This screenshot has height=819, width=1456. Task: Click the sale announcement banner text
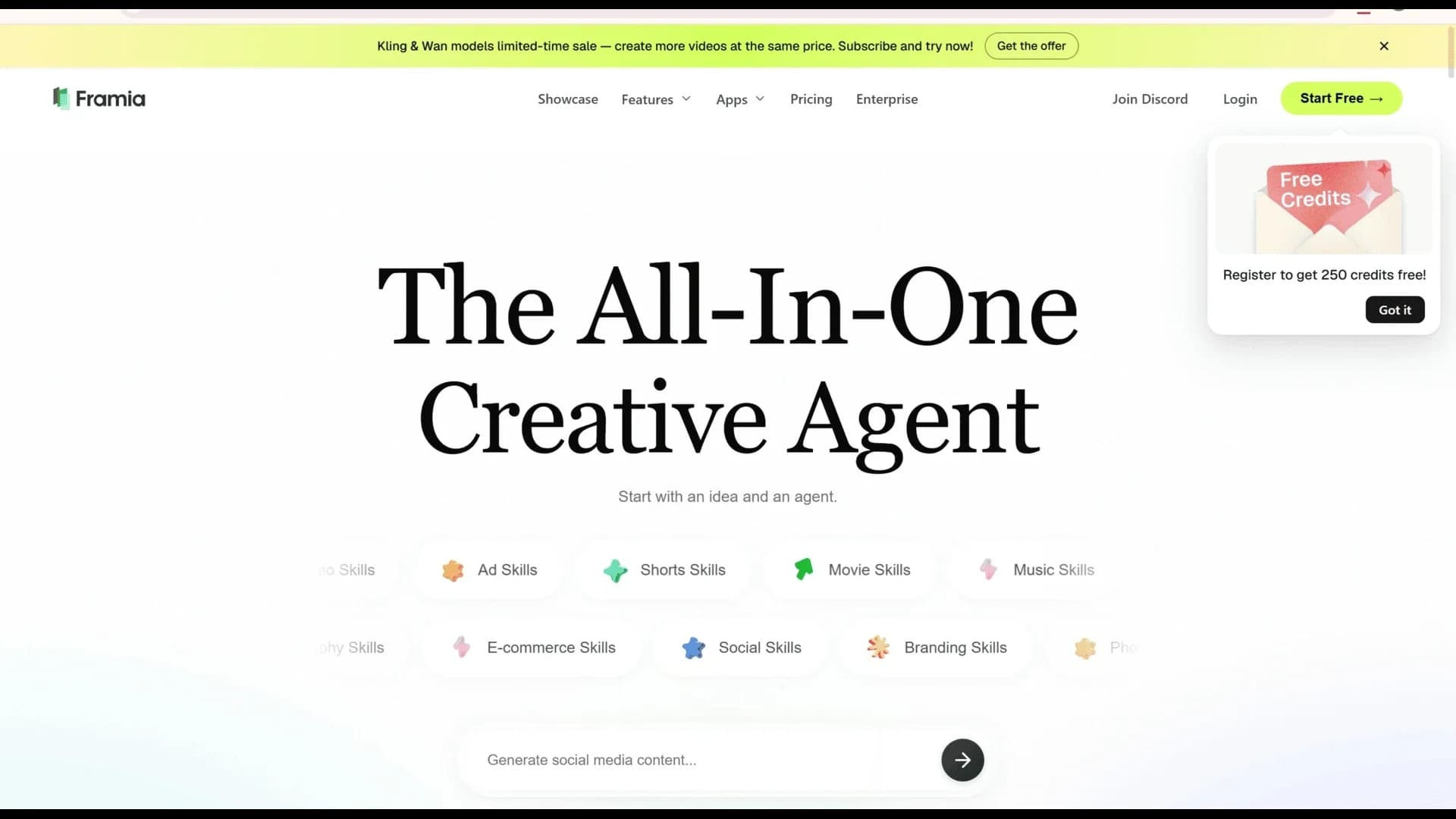pos(675,46)
